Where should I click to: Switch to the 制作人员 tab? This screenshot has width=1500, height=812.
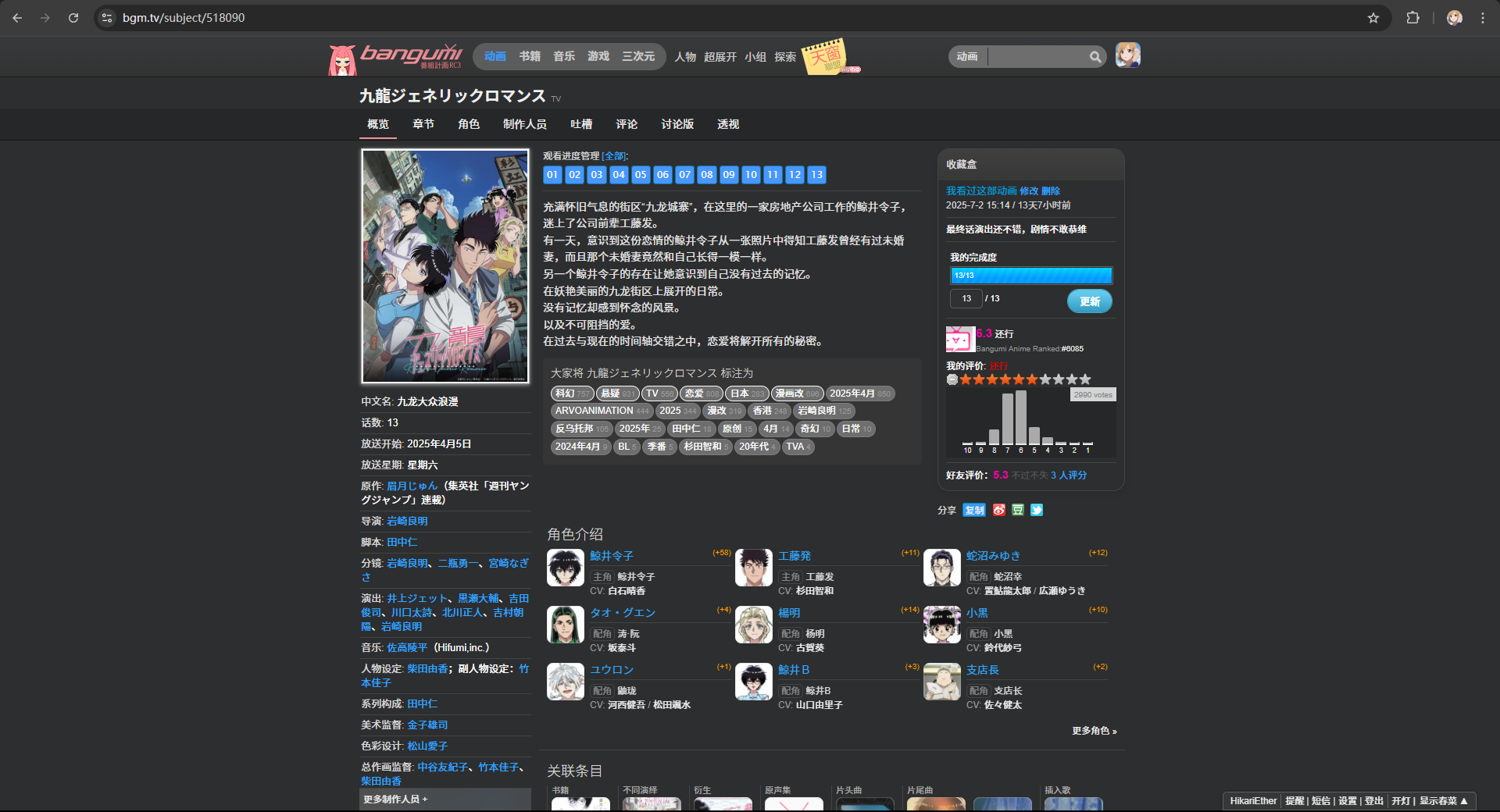coord(525,124)
